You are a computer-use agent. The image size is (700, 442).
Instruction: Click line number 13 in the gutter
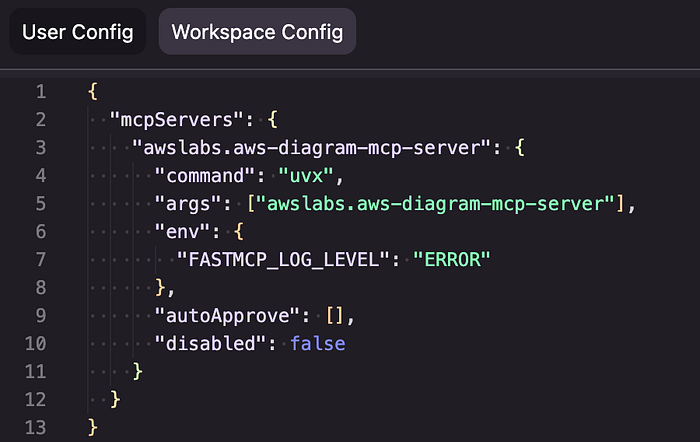(35, 427)
